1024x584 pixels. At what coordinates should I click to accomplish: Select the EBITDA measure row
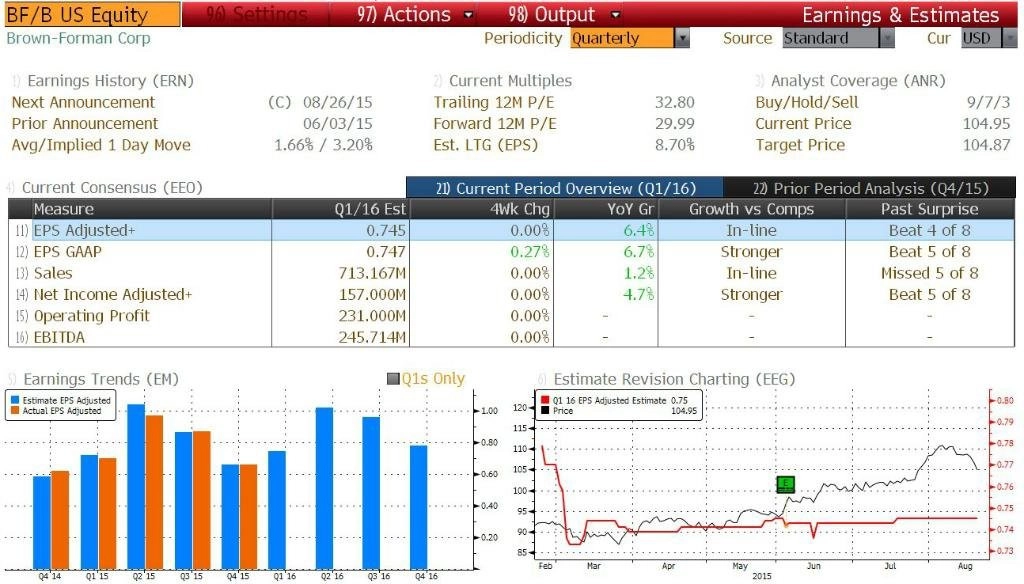click(x=511, y=337)
